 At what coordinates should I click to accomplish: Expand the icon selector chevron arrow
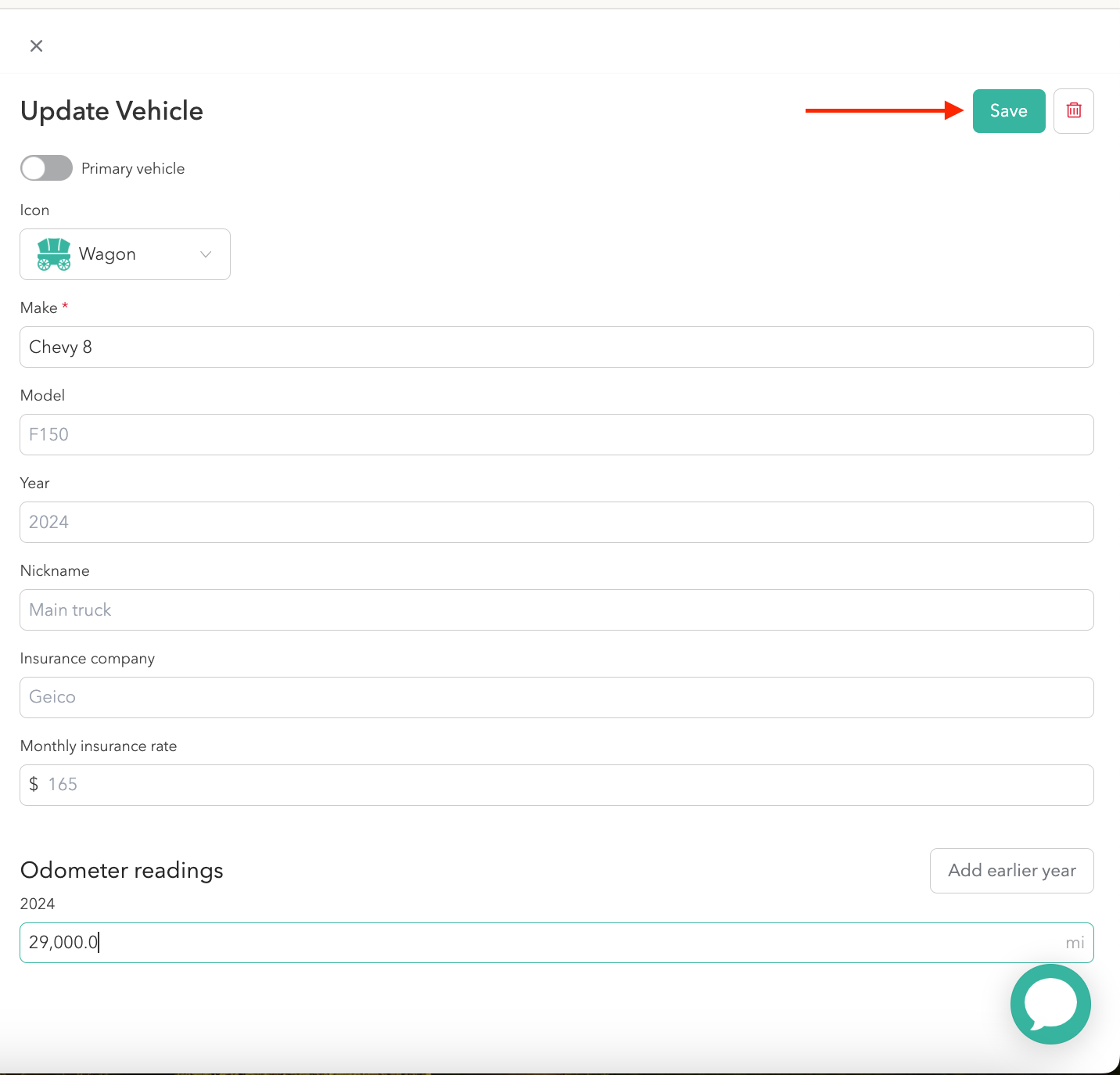(x=206, y=254)
